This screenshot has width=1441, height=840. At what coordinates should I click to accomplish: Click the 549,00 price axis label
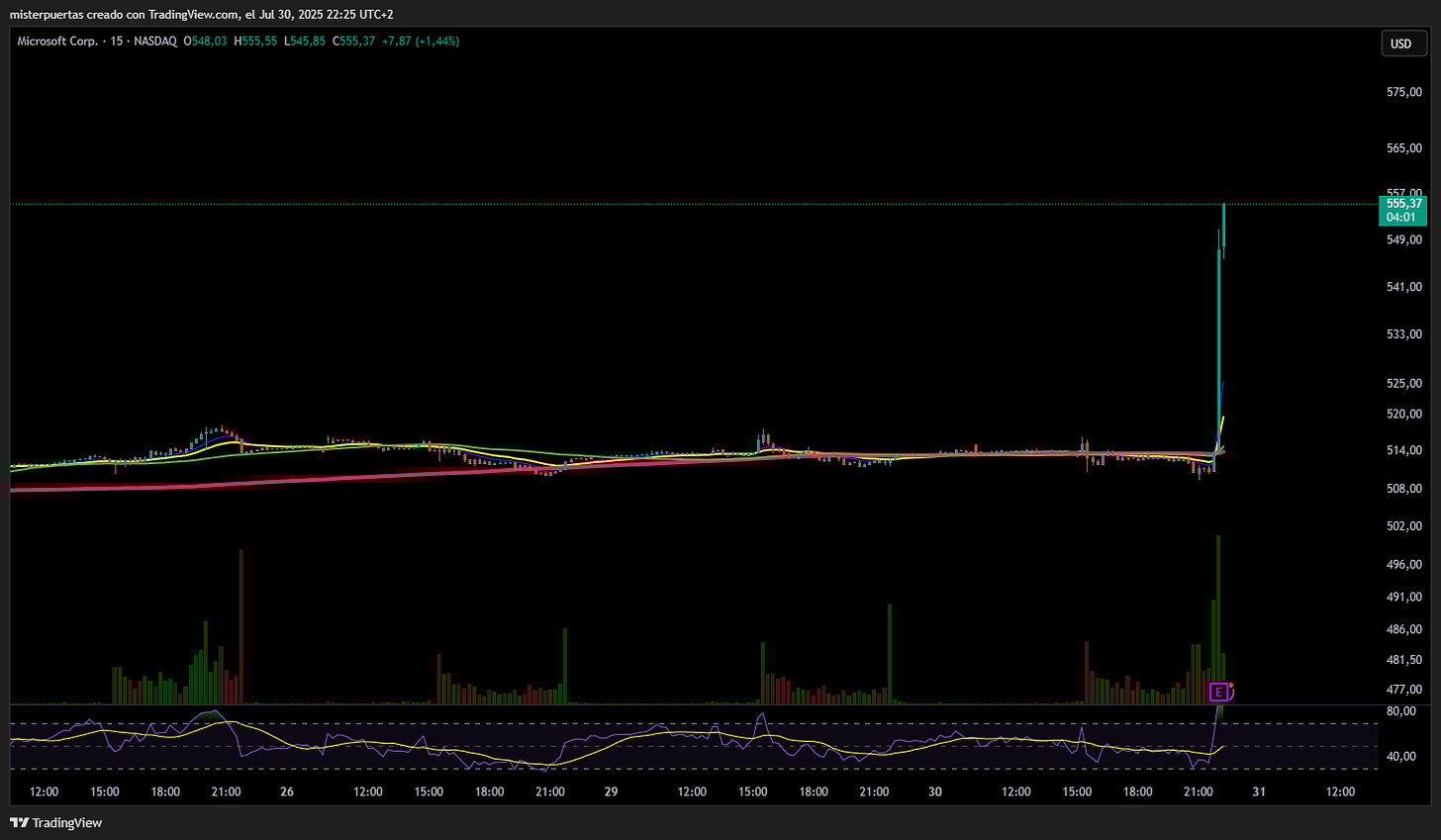[1404, 239]
